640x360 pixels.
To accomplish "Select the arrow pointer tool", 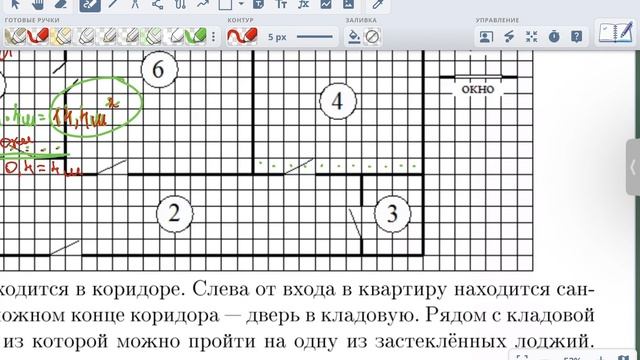I will pos(16,4).
